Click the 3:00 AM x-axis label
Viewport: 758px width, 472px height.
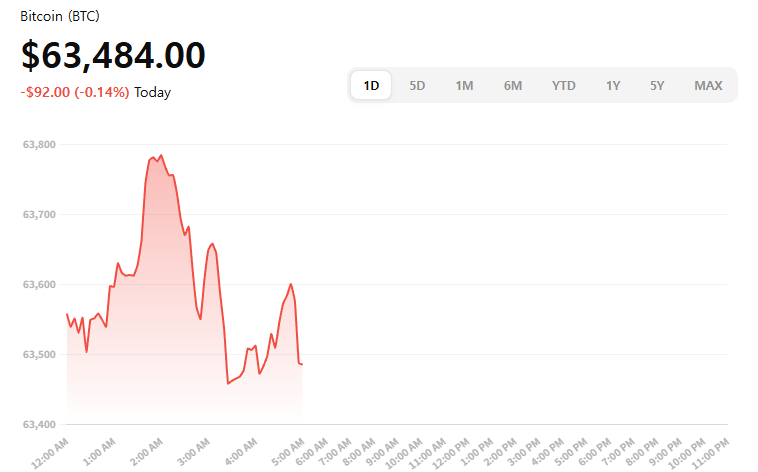pos(193,452)
